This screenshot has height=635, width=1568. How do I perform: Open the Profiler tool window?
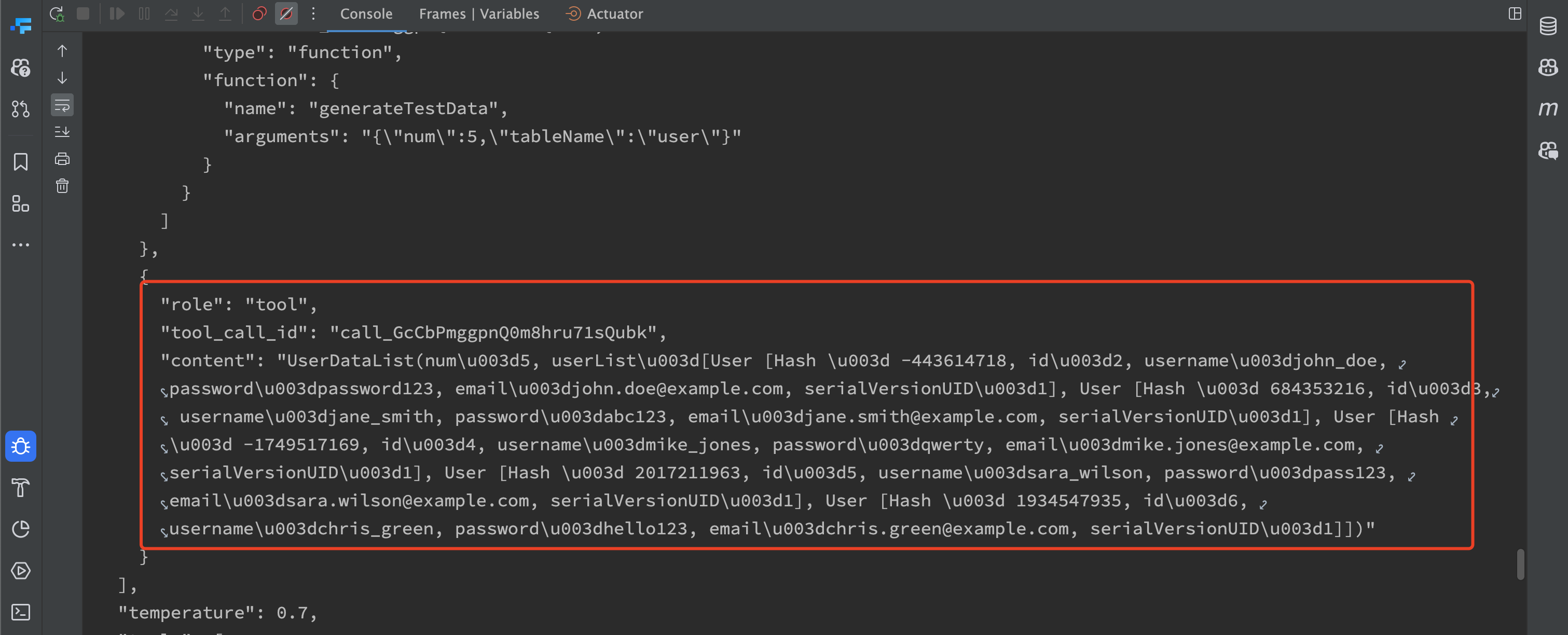[21, 529]
